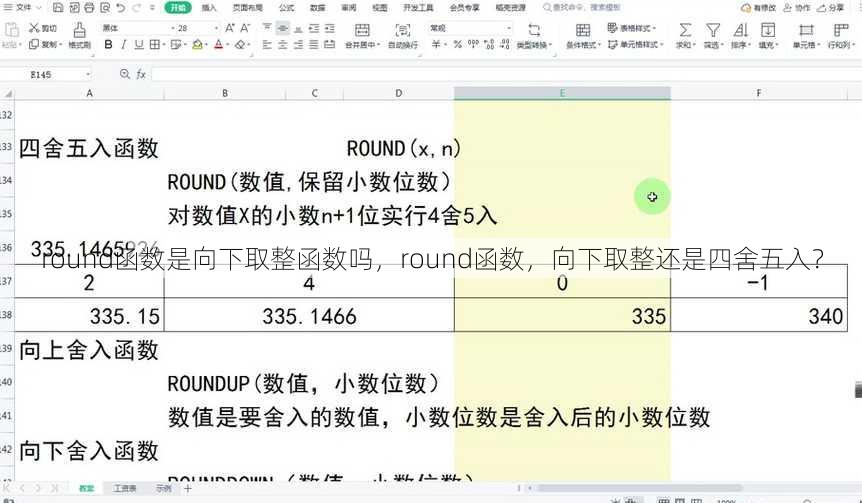Switch to the Page Layout (页面布局) tab
This screenshot has height=503, width=862.
click(247, 8)
